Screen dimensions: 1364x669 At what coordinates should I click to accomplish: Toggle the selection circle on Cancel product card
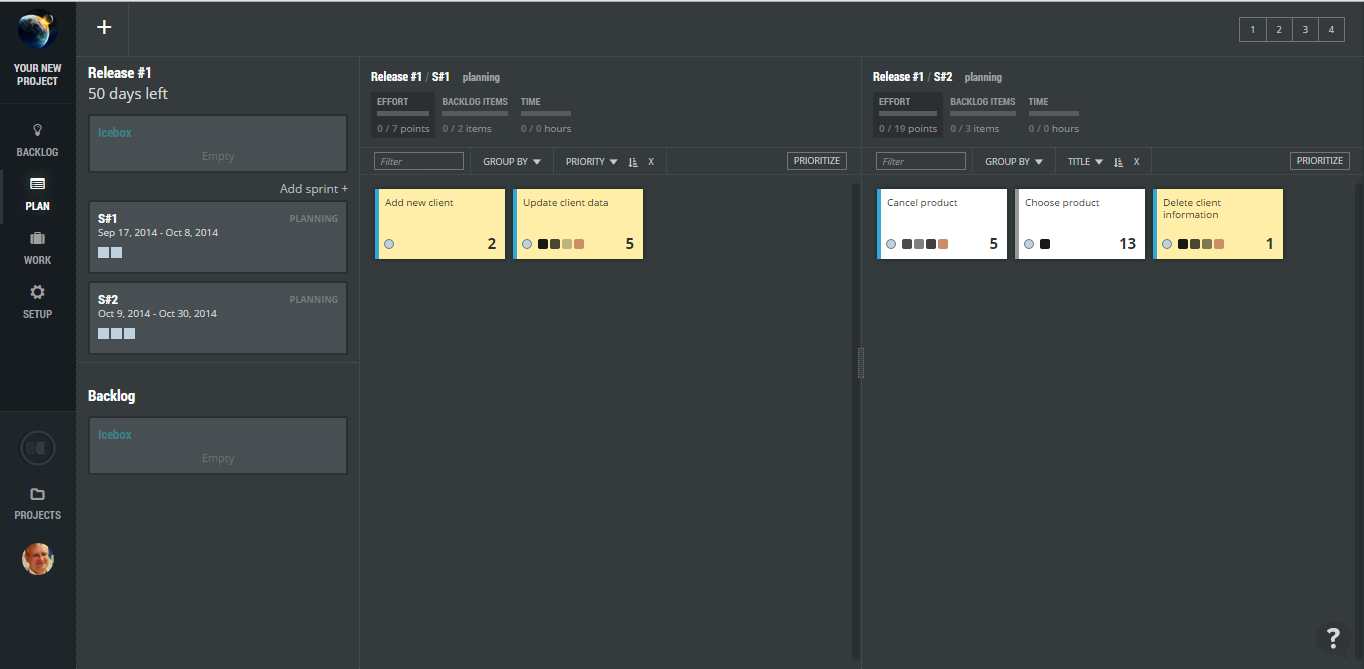click(891, 243)
